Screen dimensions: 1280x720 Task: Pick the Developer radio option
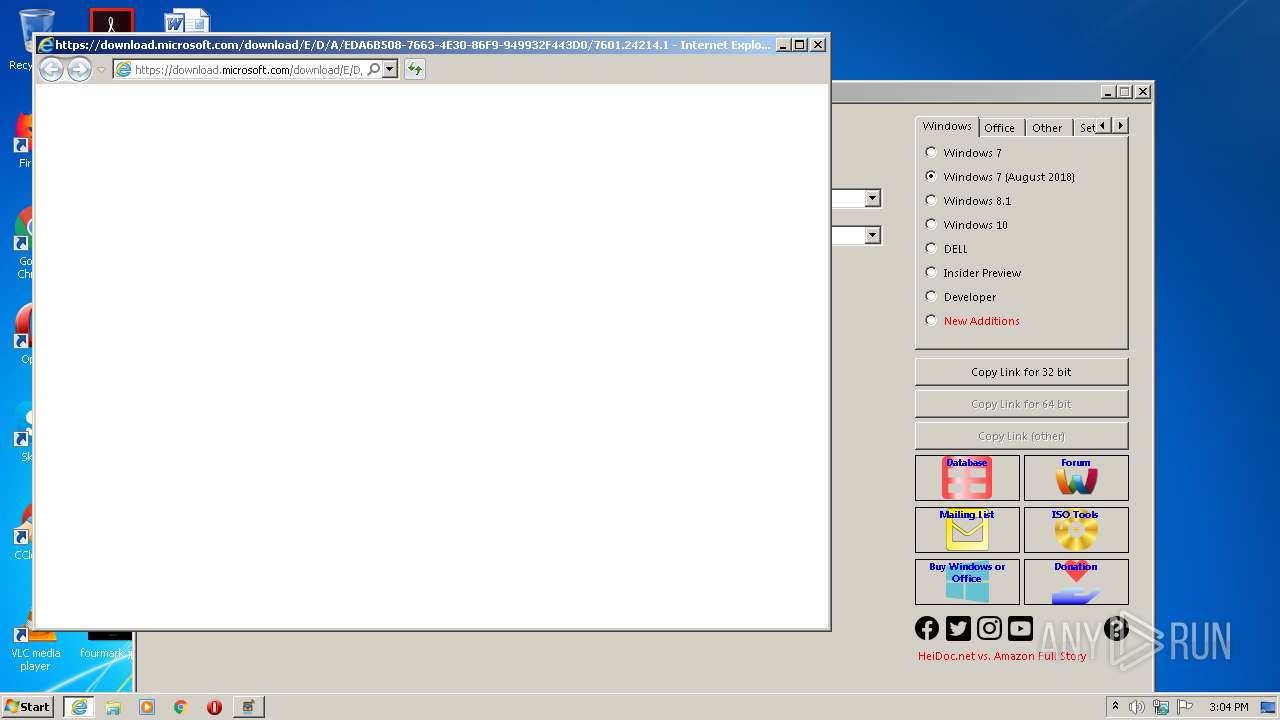[x=931, y=297]
